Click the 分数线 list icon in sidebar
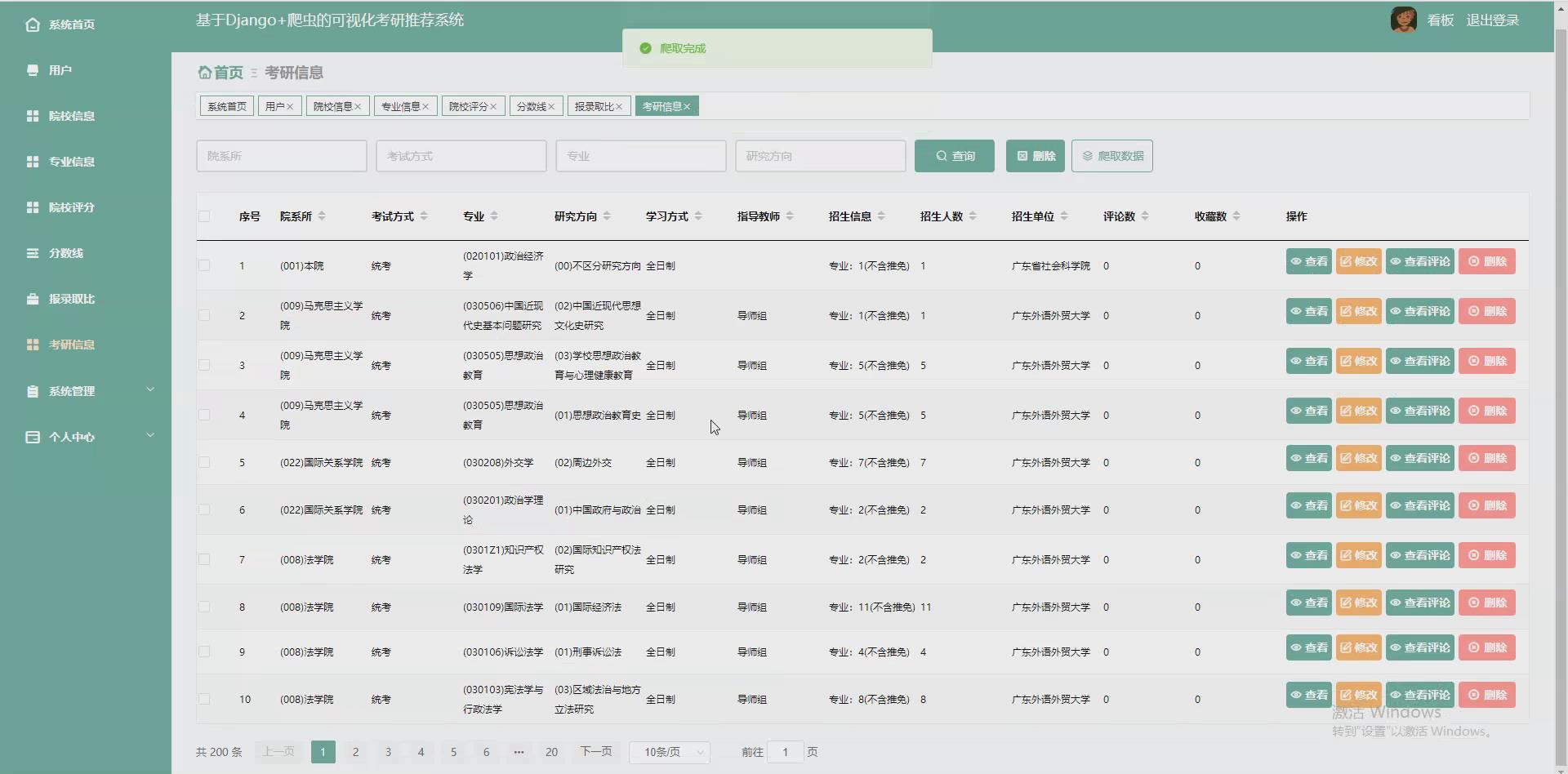Viewport: 1568px width, 774px height. point(33,253)
